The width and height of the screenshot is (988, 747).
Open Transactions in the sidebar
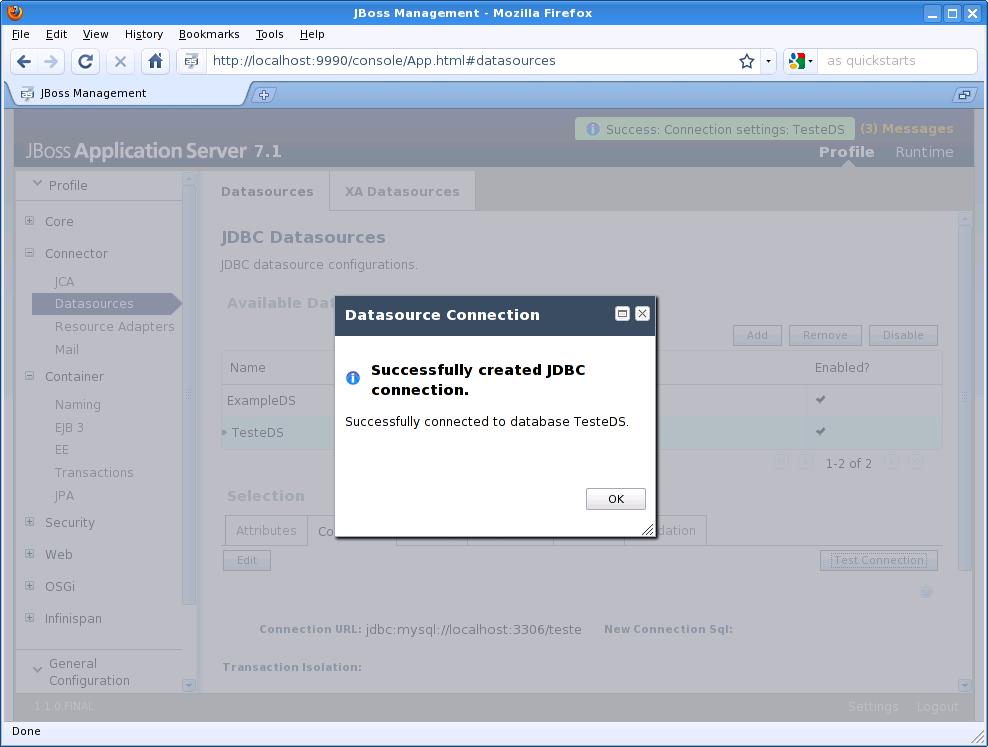tap(94, 472)
